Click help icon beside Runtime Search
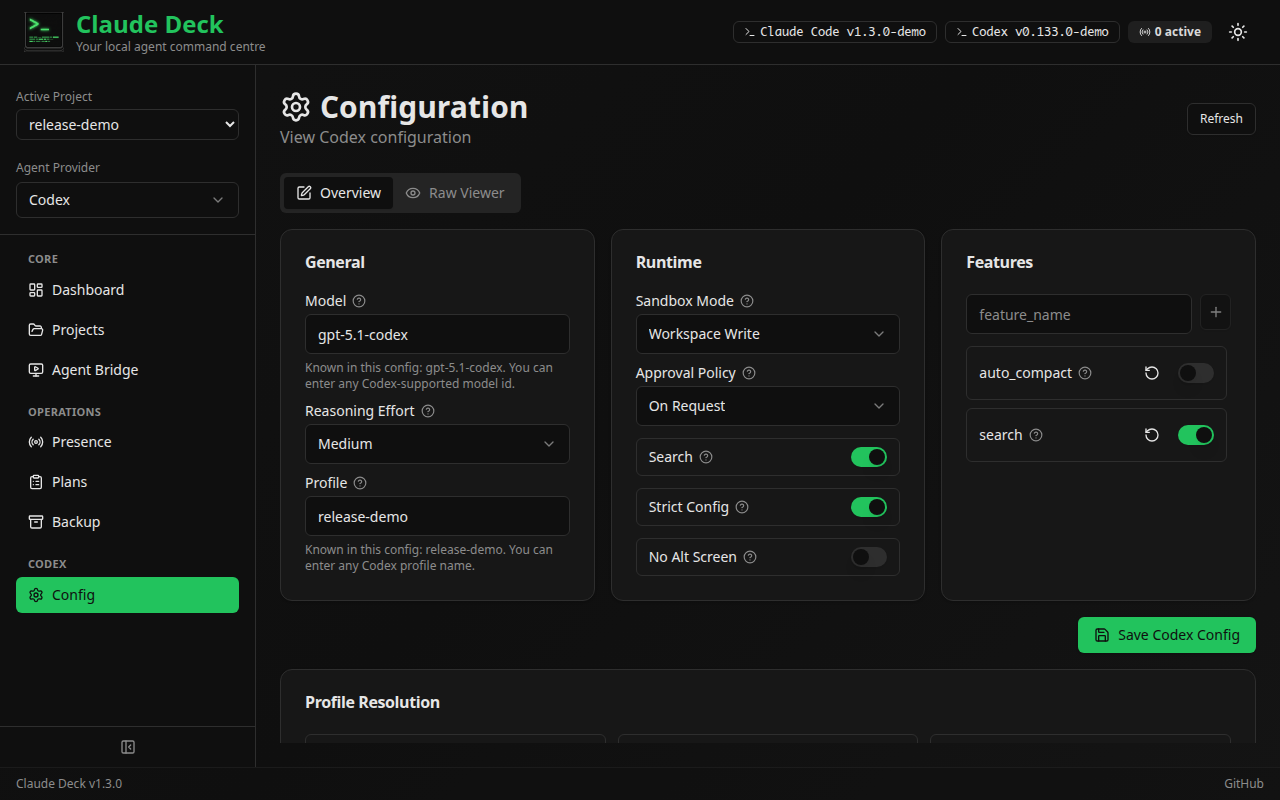 (x=706, y=457)
